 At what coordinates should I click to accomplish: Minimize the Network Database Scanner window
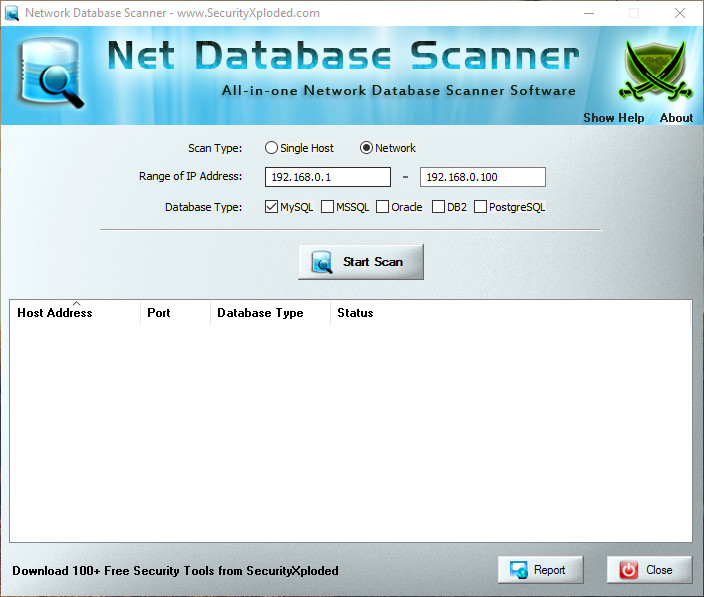click(x=589, y=13)
